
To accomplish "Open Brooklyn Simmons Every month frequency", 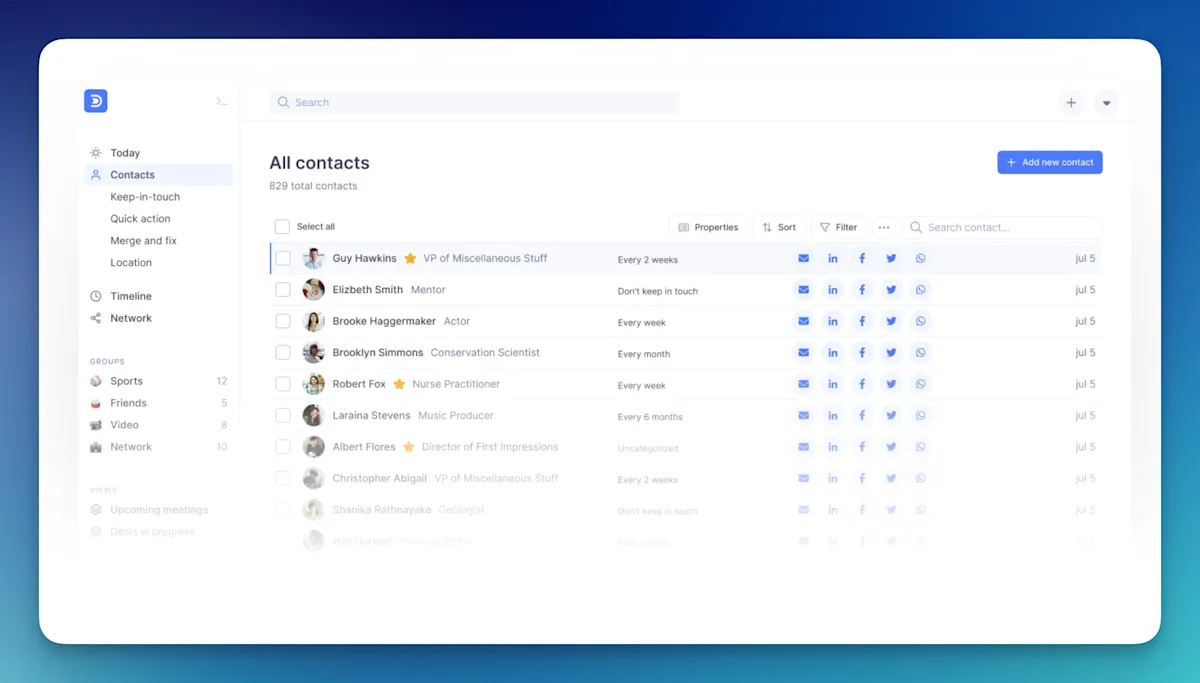I will pos(644,354).
